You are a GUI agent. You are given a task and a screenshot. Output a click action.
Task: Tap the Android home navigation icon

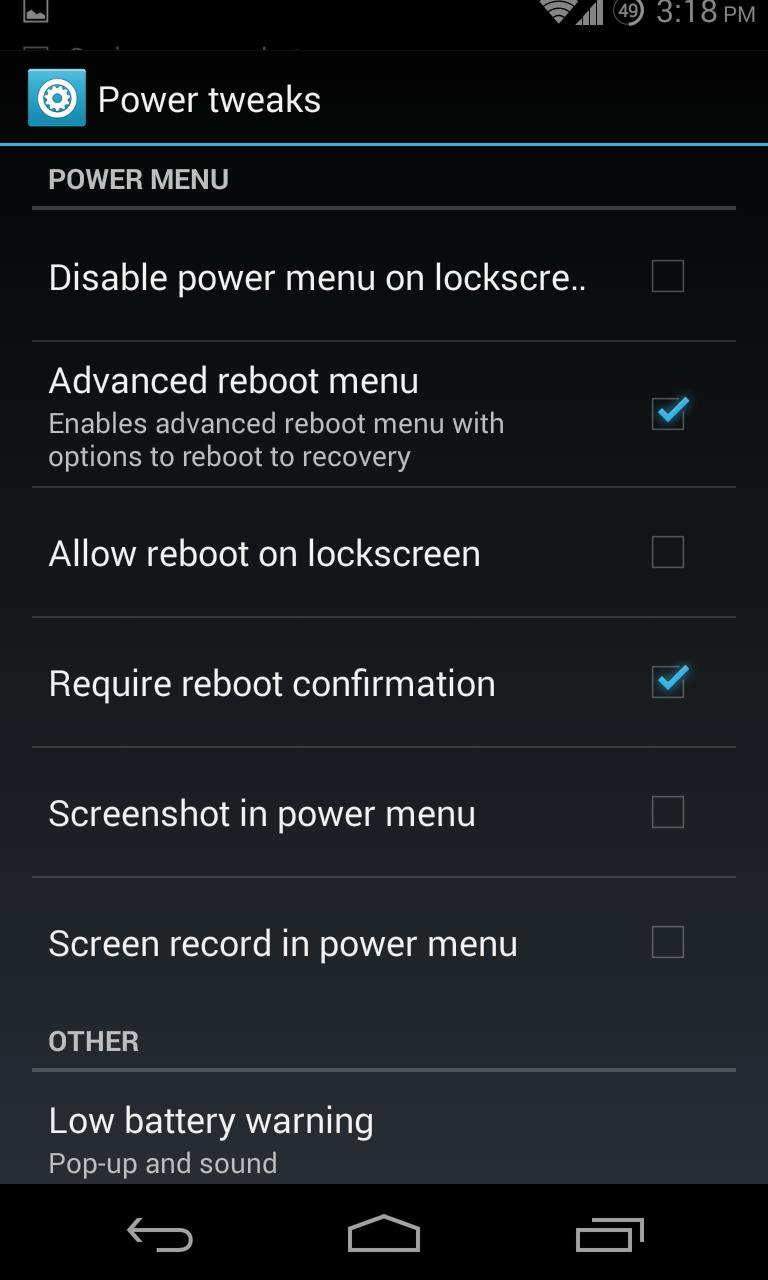tap(384, 1234)
